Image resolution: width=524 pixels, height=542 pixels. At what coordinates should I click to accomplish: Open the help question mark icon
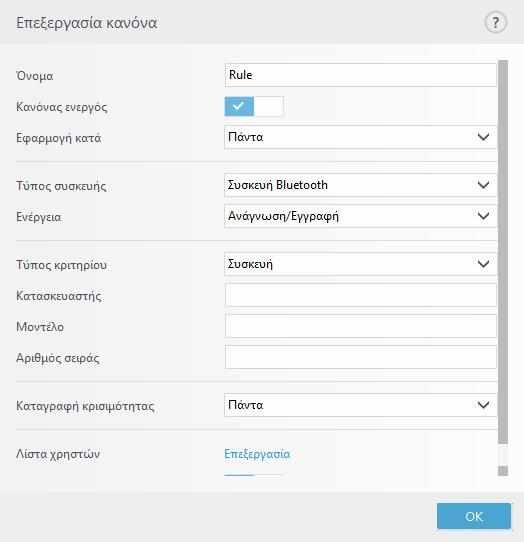pos(496,23)
